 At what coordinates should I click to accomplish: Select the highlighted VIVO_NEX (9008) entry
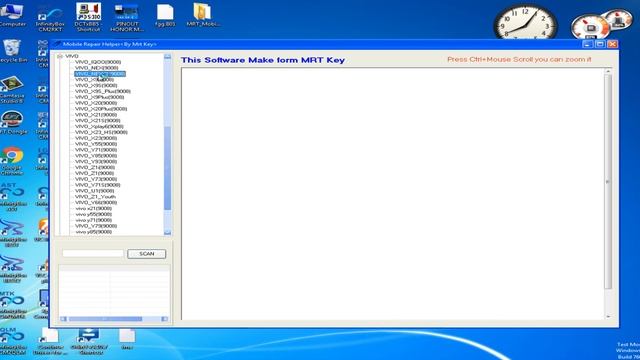100,74
